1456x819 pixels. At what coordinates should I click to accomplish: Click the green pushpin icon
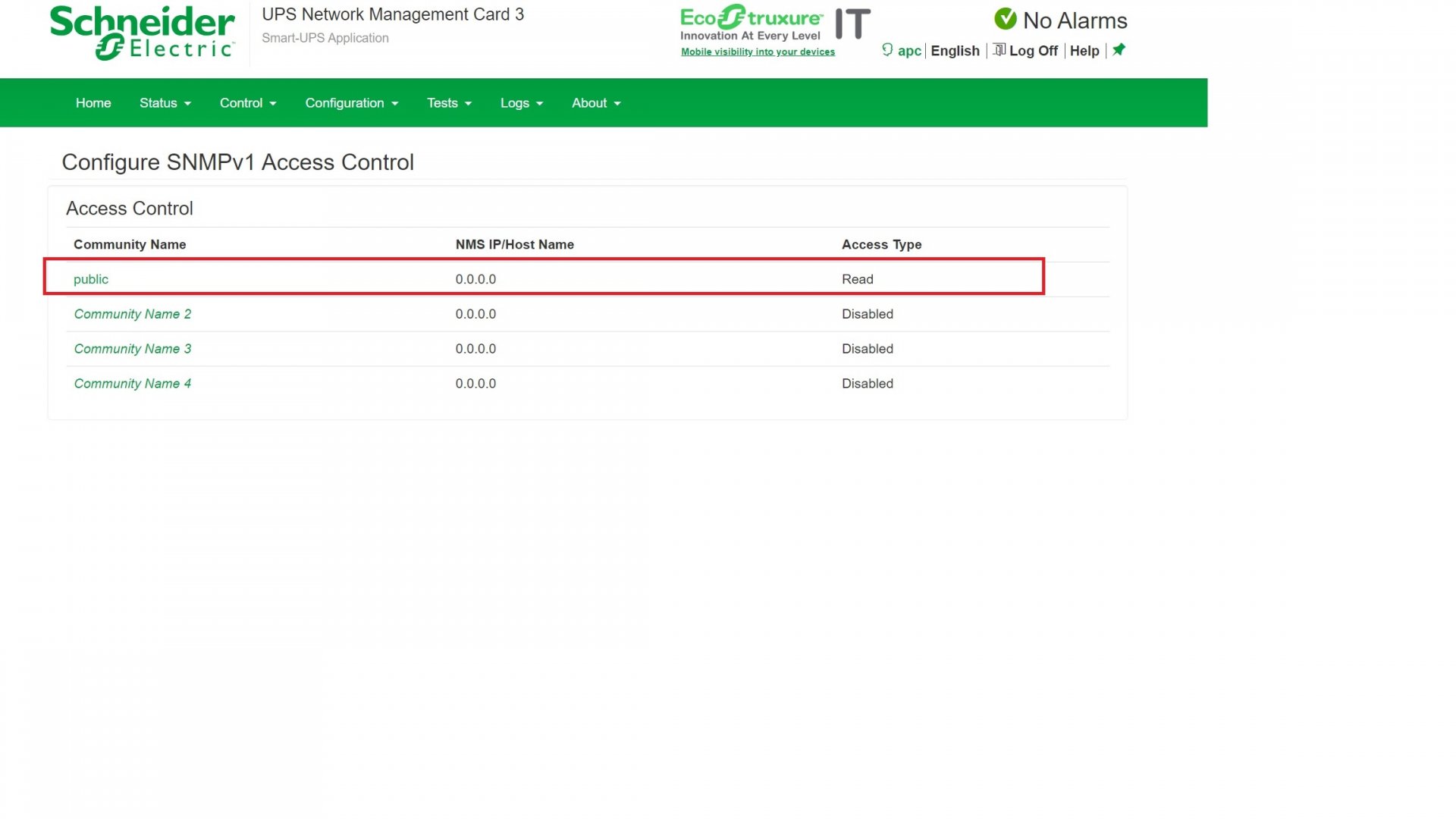coord(1119,50)
